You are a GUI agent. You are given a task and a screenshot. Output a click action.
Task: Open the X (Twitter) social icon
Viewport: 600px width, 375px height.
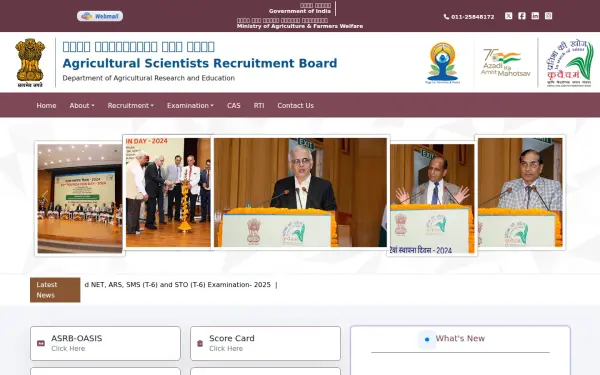point(508,16)
